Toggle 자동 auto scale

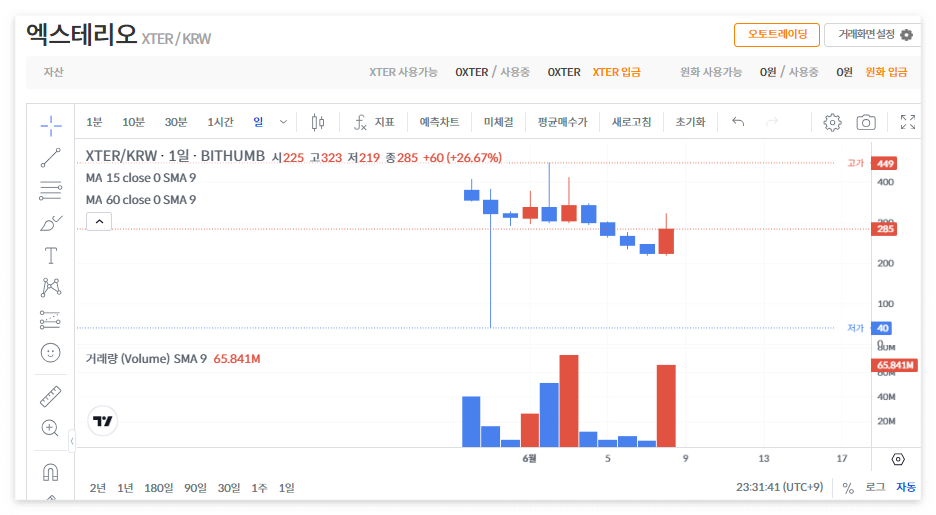tap(906, 488)
